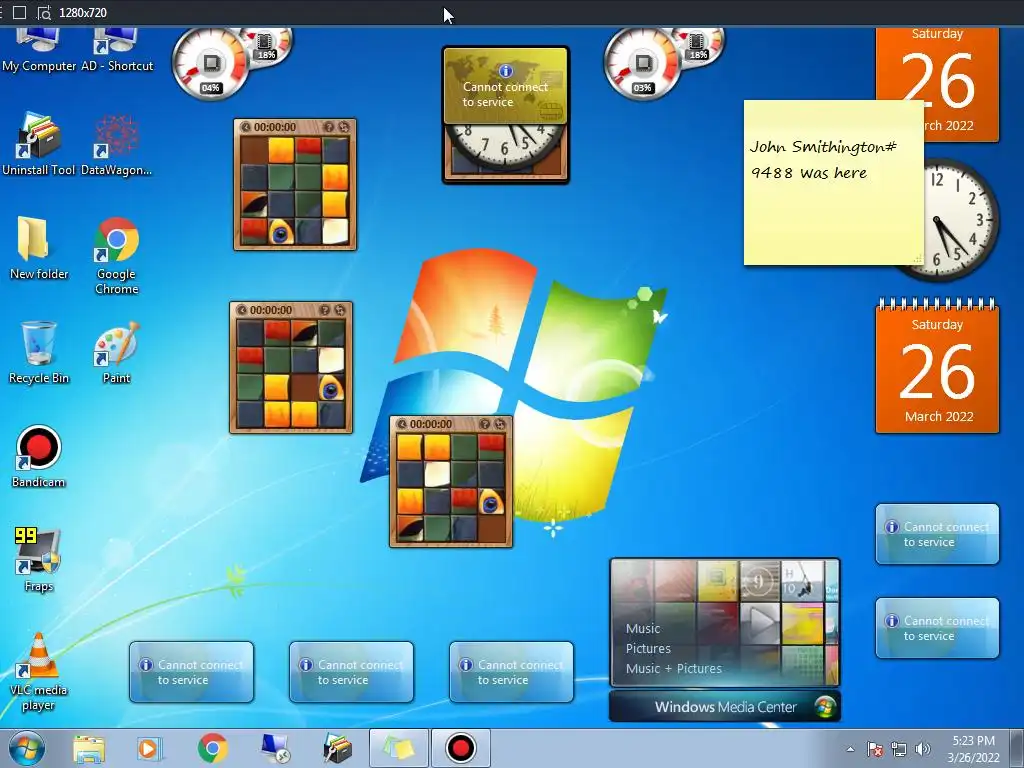Screen dimensions: 1024x768
Task: Select the Google Chrome desktop shortcut
Action: (116, 255)
